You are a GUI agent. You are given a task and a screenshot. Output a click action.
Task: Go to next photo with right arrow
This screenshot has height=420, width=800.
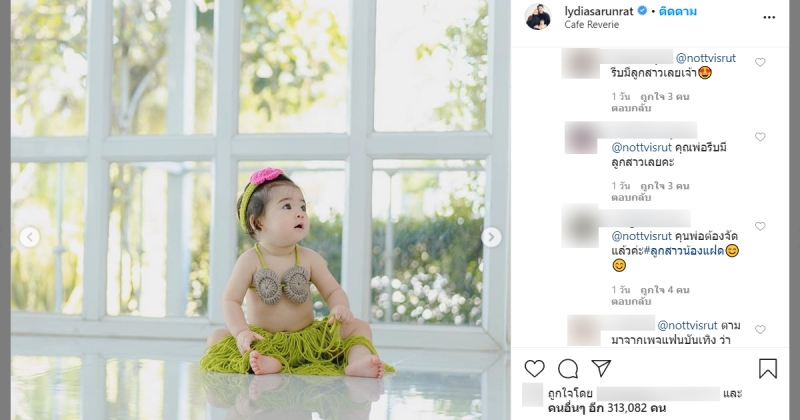pyautogui.click(x=491, y=237)
